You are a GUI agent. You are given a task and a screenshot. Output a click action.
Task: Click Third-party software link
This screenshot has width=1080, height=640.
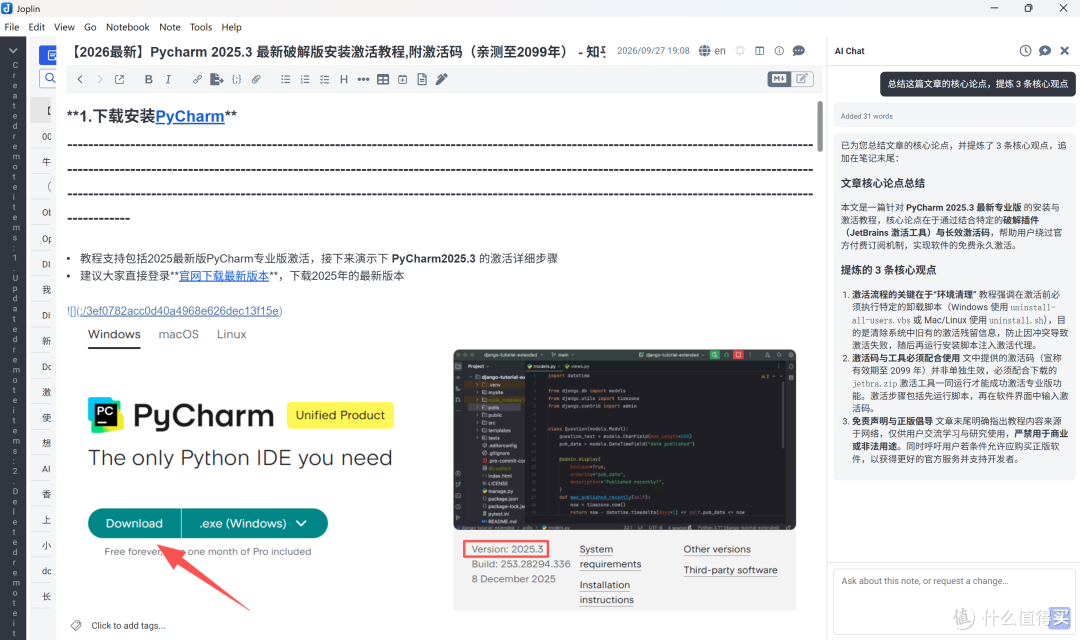(x=730, y=570)
